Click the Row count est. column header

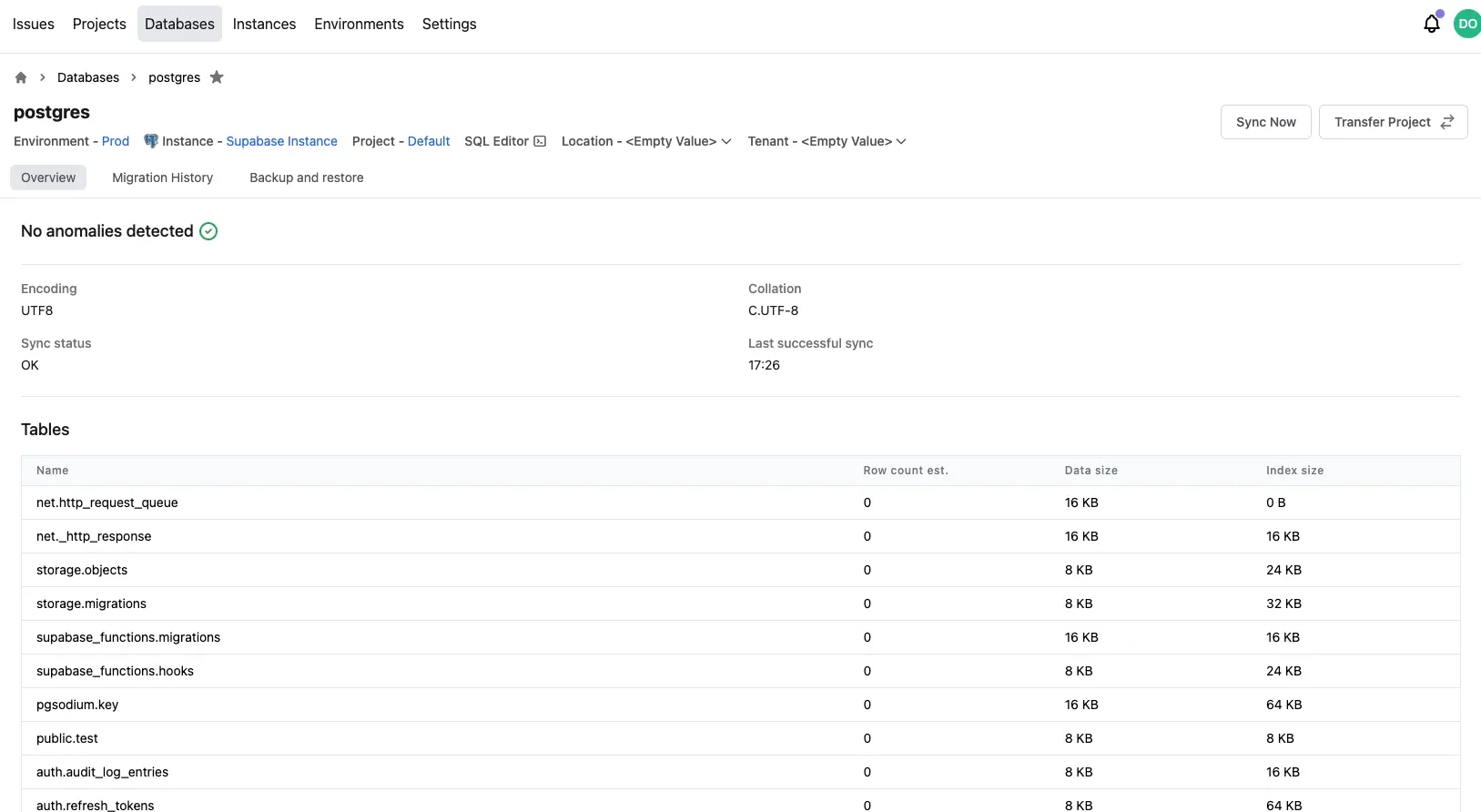click(906, 471)
